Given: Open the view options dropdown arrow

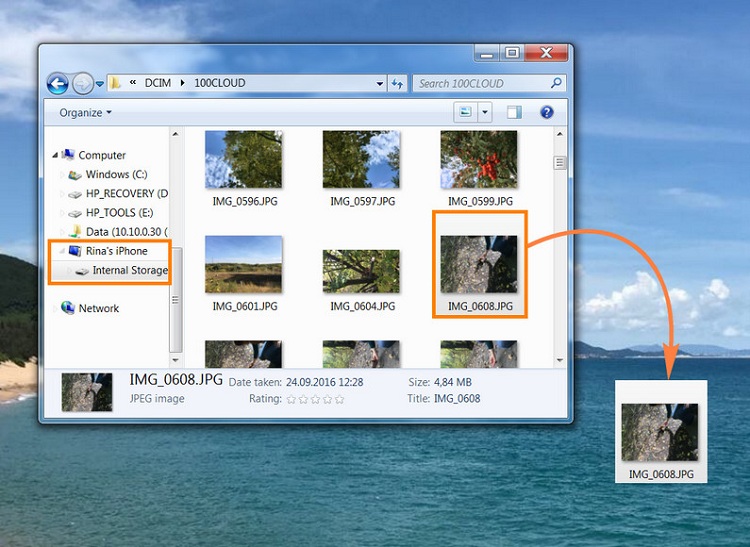Looking at the screenshot, I should pyautogui.click(x=485, y=113).
